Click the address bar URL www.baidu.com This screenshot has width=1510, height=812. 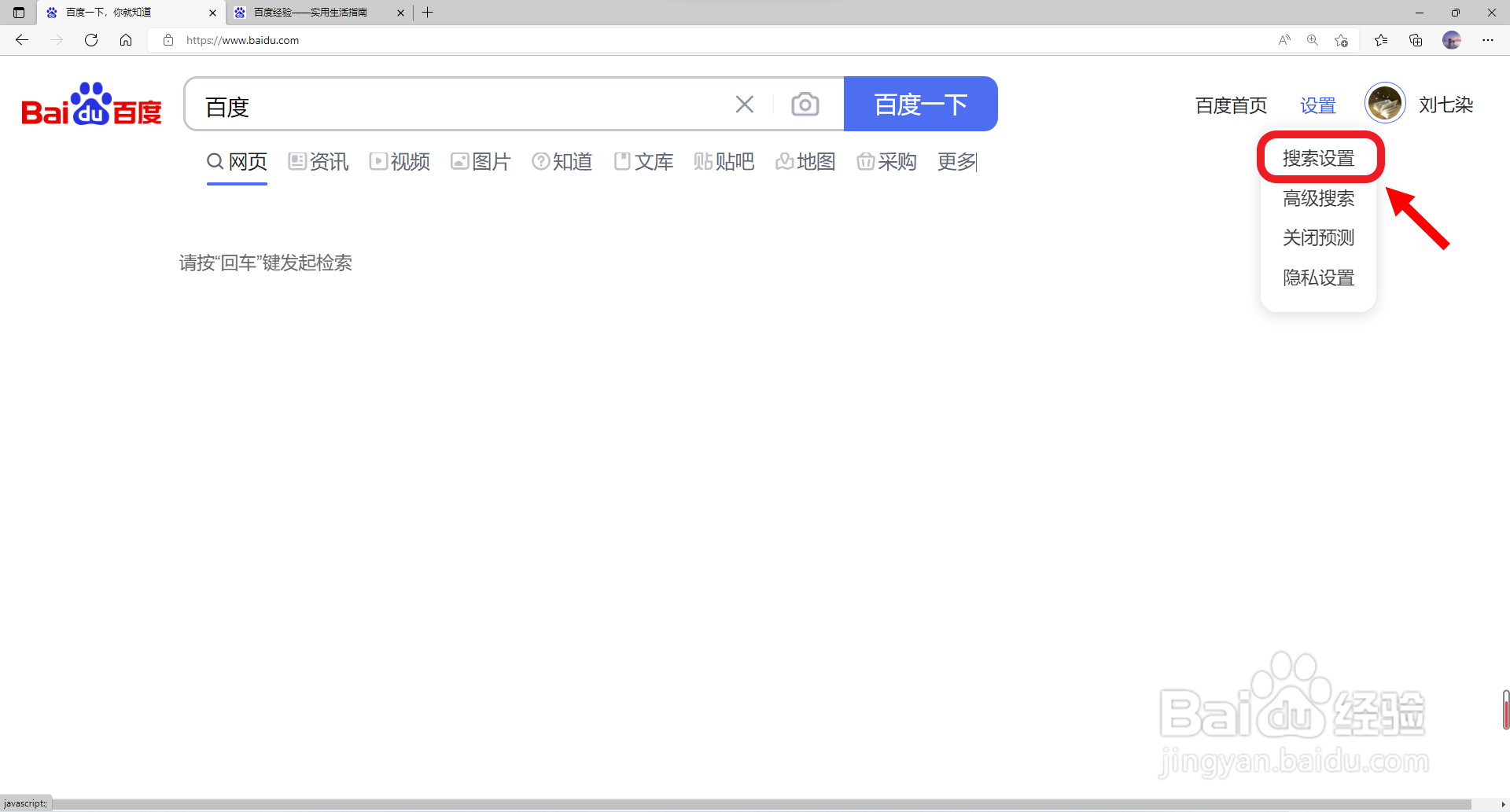pos(242,40)
